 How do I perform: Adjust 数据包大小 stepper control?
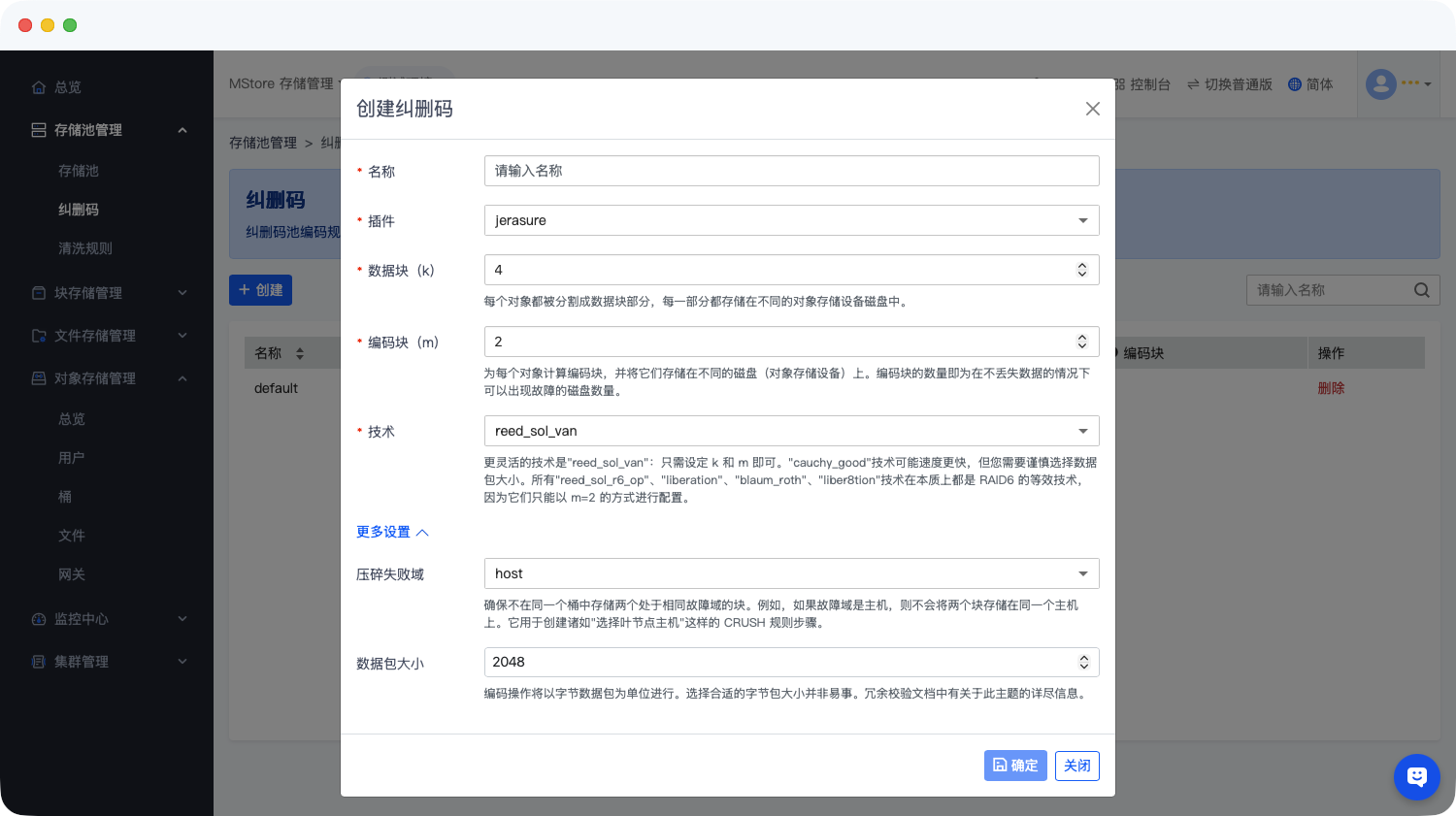click(x=1083, y=662)
